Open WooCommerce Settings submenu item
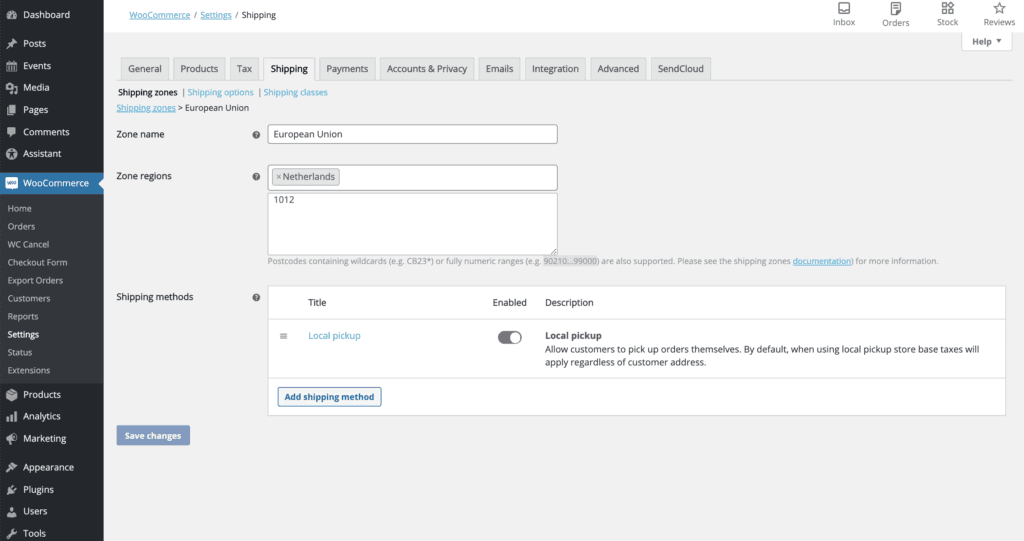 [x=24, y=334]
